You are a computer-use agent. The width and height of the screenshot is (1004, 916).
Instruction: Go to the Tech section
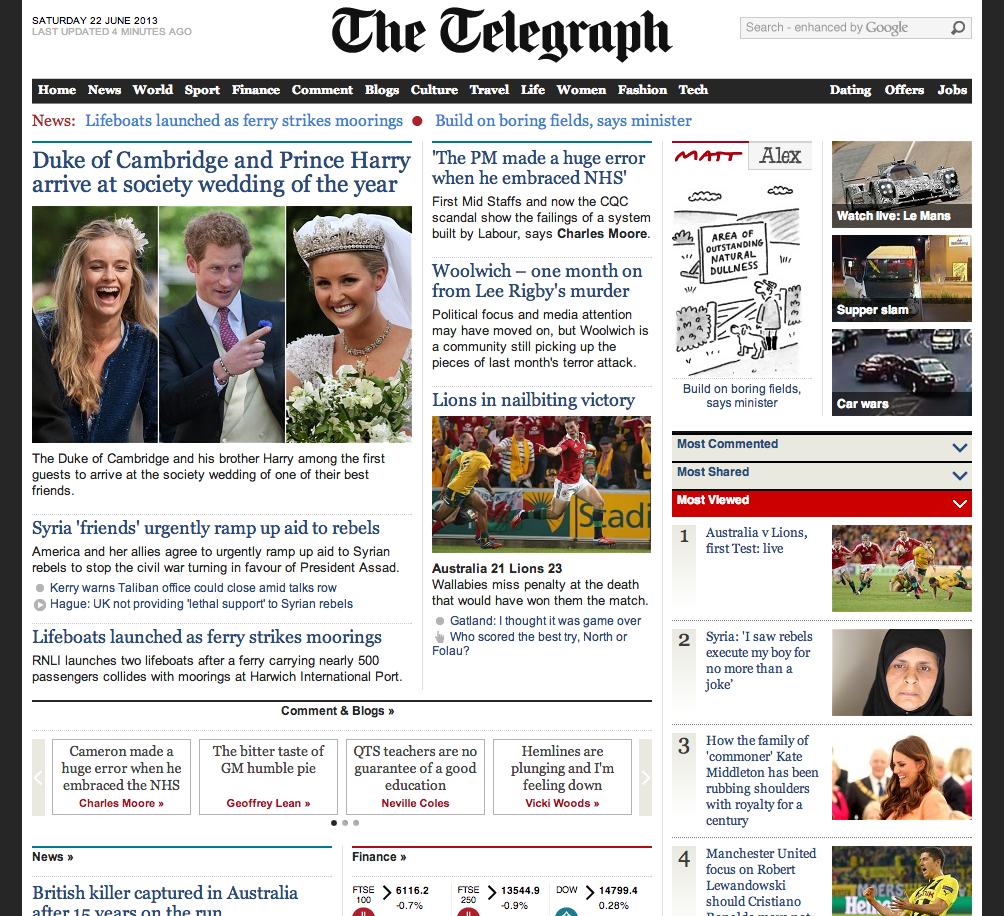pos(693,90)
